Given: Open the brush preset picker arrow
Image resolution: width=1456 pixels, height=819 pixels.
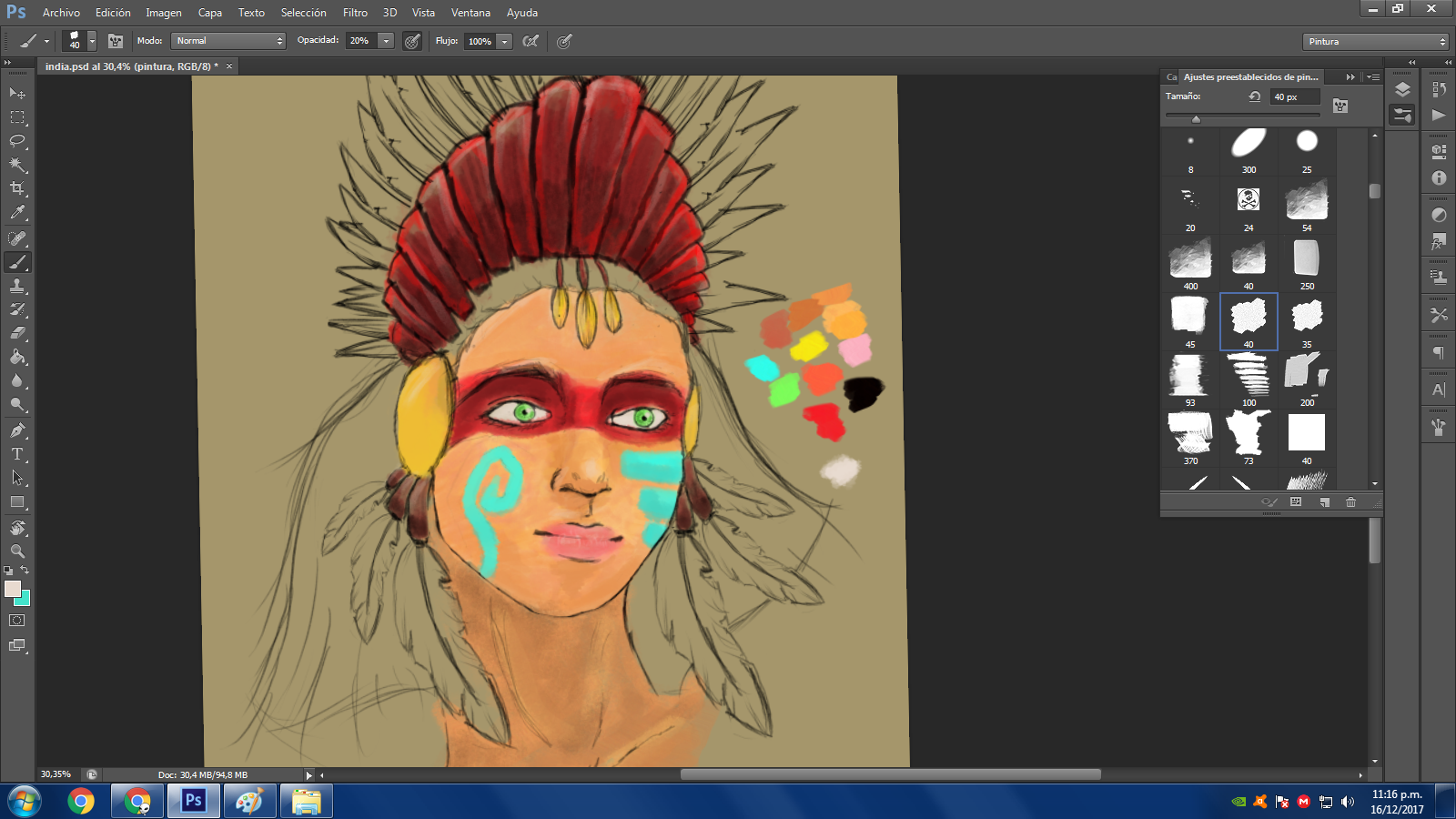Looking at the screenshot, I should click(x=92, y=41).
